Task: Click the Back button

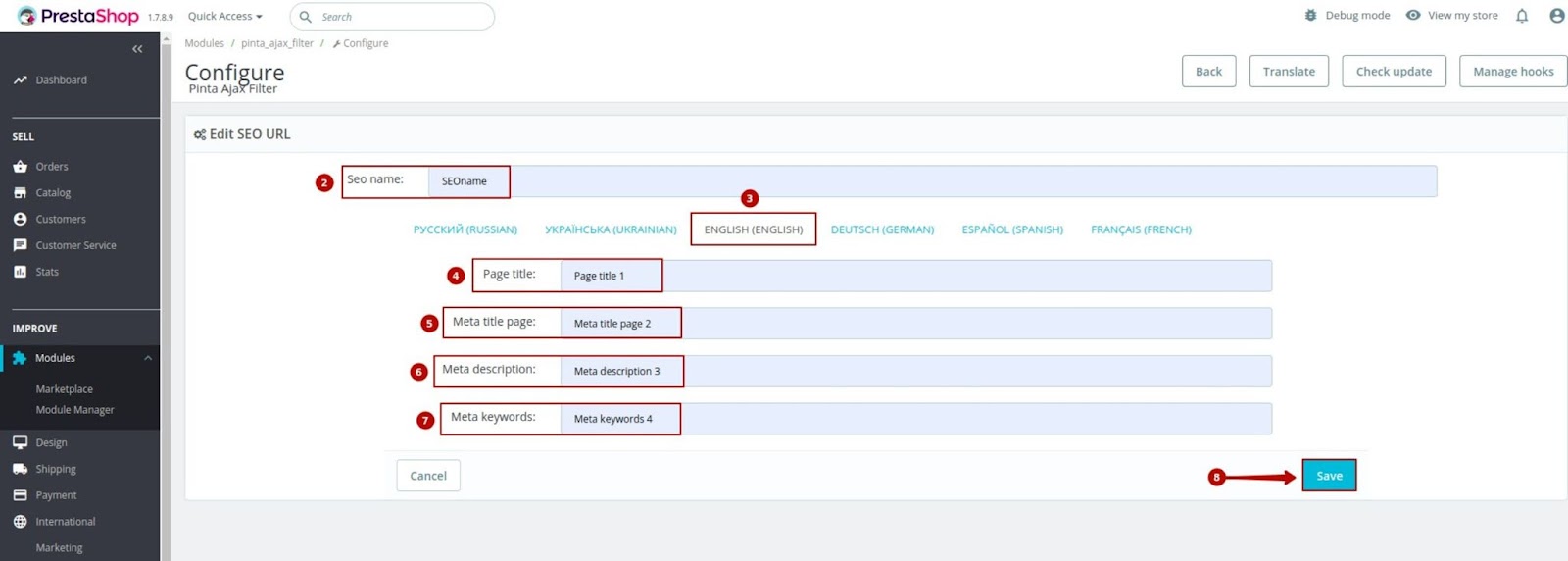Action: pyautogui.click(x=1208, y=72)
